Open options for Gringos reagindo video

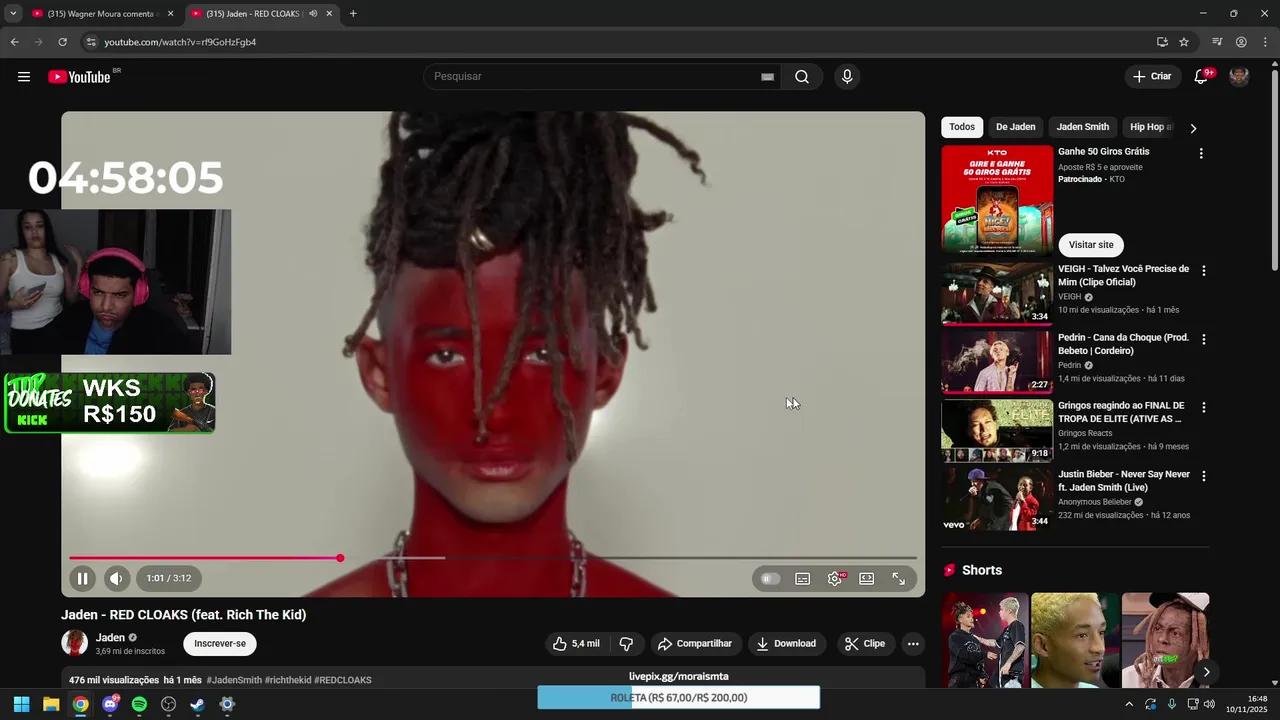pyautogui.click(x=1203, y=408)
